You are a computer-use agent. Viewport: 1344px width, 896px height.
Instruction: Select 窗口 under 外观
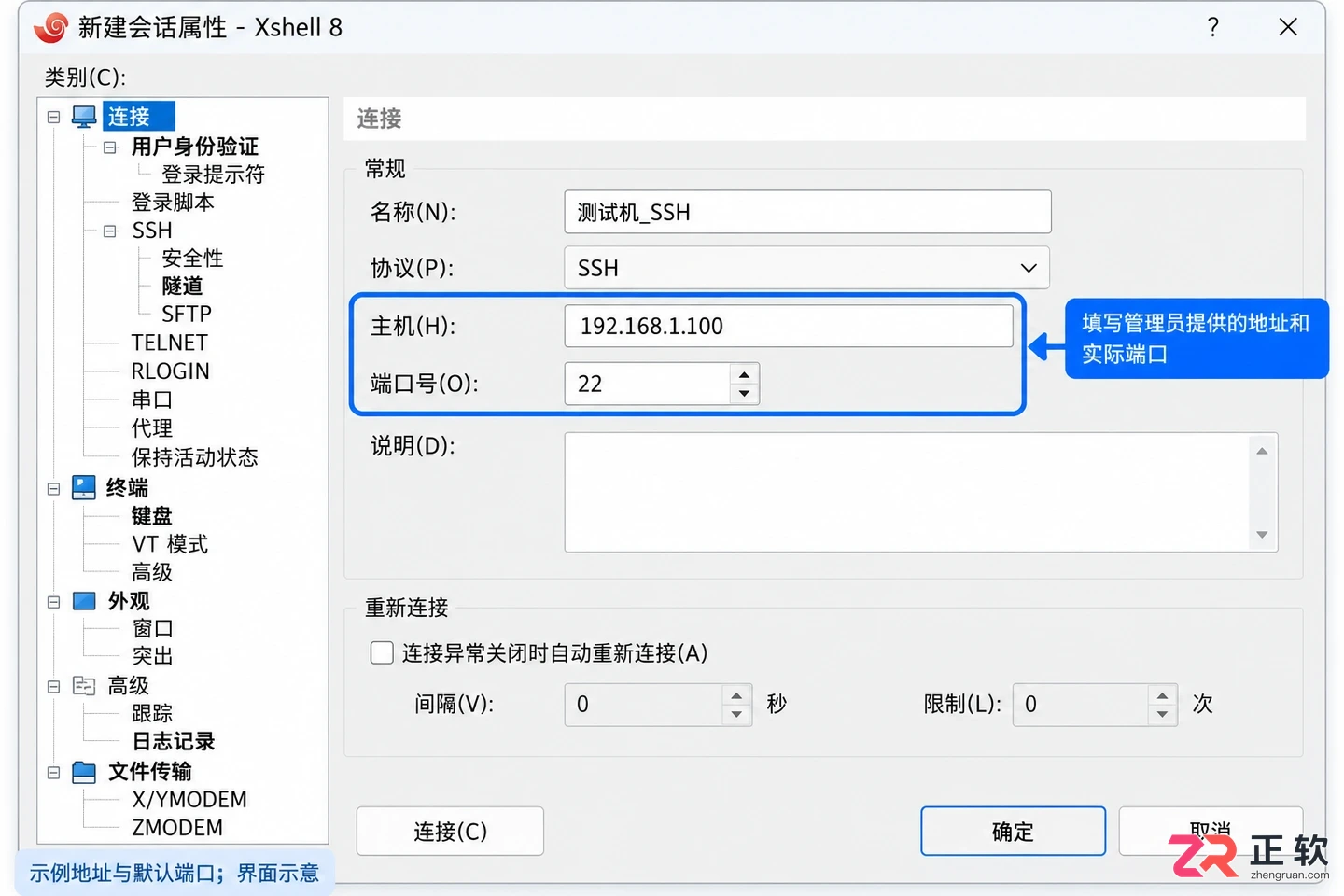(153, 629)
